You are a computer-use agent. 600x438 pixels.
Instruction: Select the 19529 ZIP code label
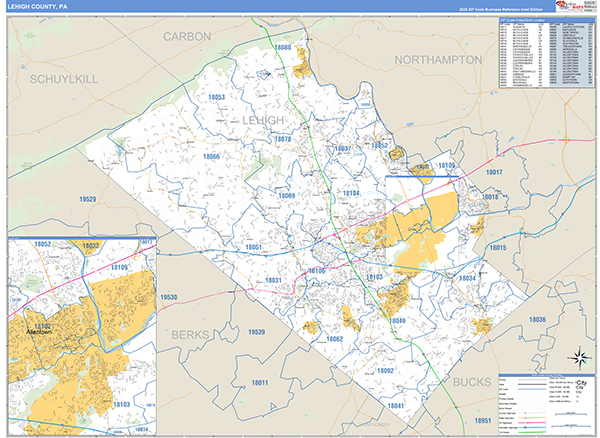pos(88,200)
